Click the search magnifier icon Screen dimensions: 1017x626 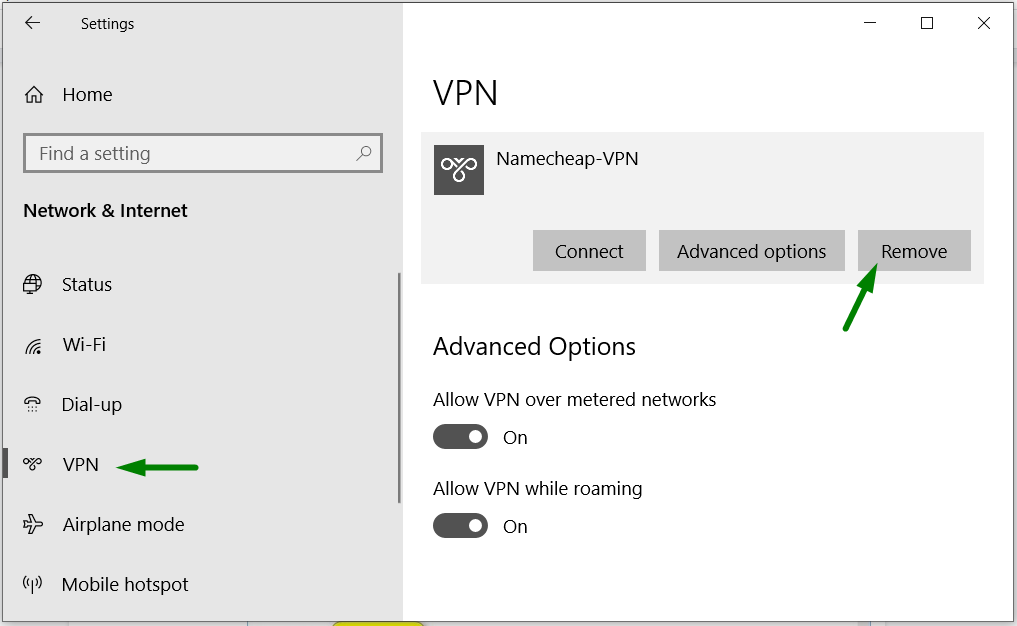pyautogui.click(x=364, y=153)
